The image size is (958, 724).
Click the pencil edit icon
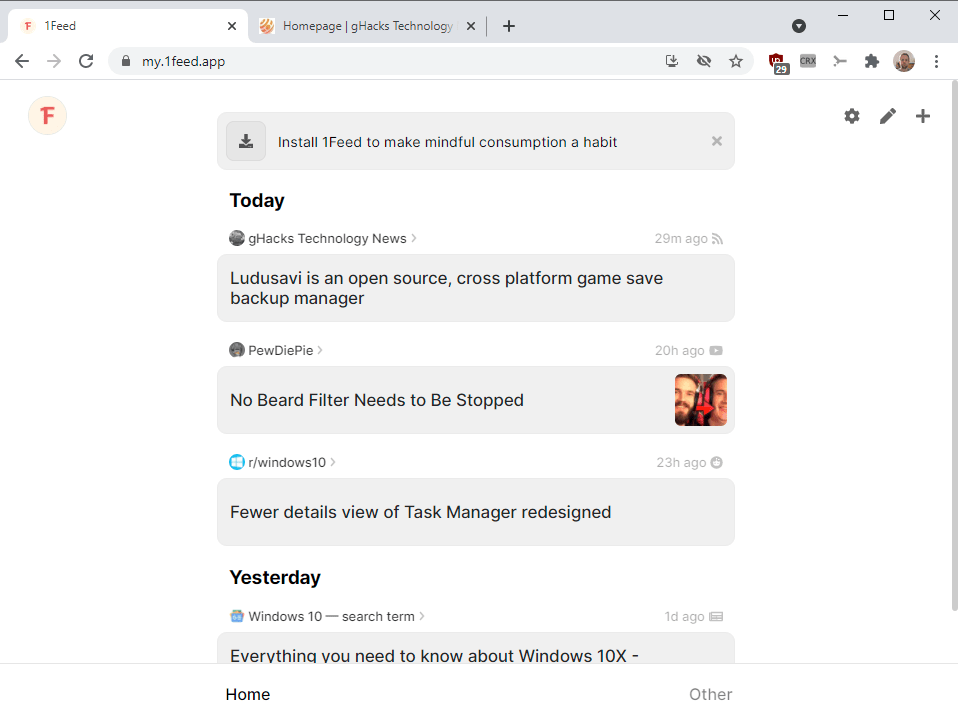(x=887, y=116)
